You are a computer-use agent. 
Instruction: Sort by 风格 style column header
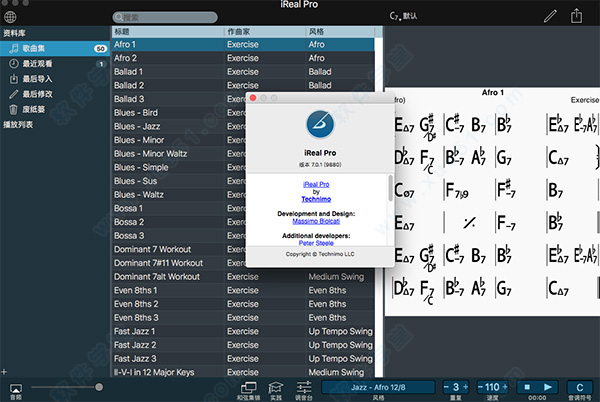pos(340,32)
